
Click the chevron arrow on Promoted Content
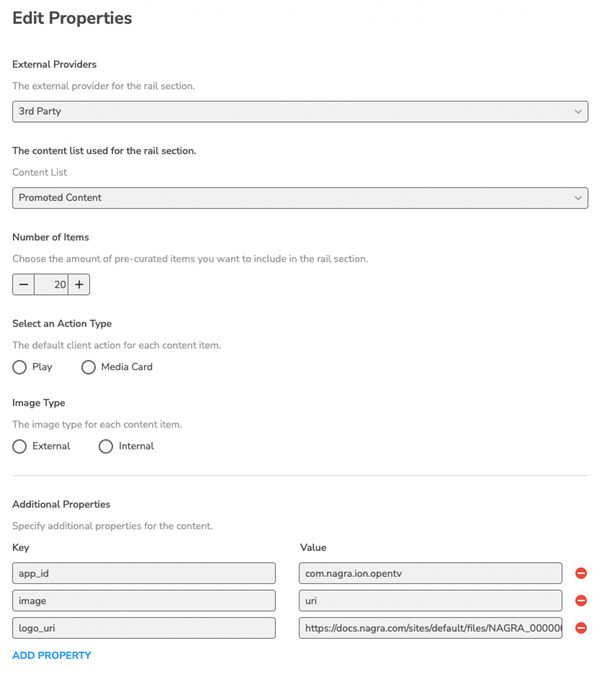(578, 198)
